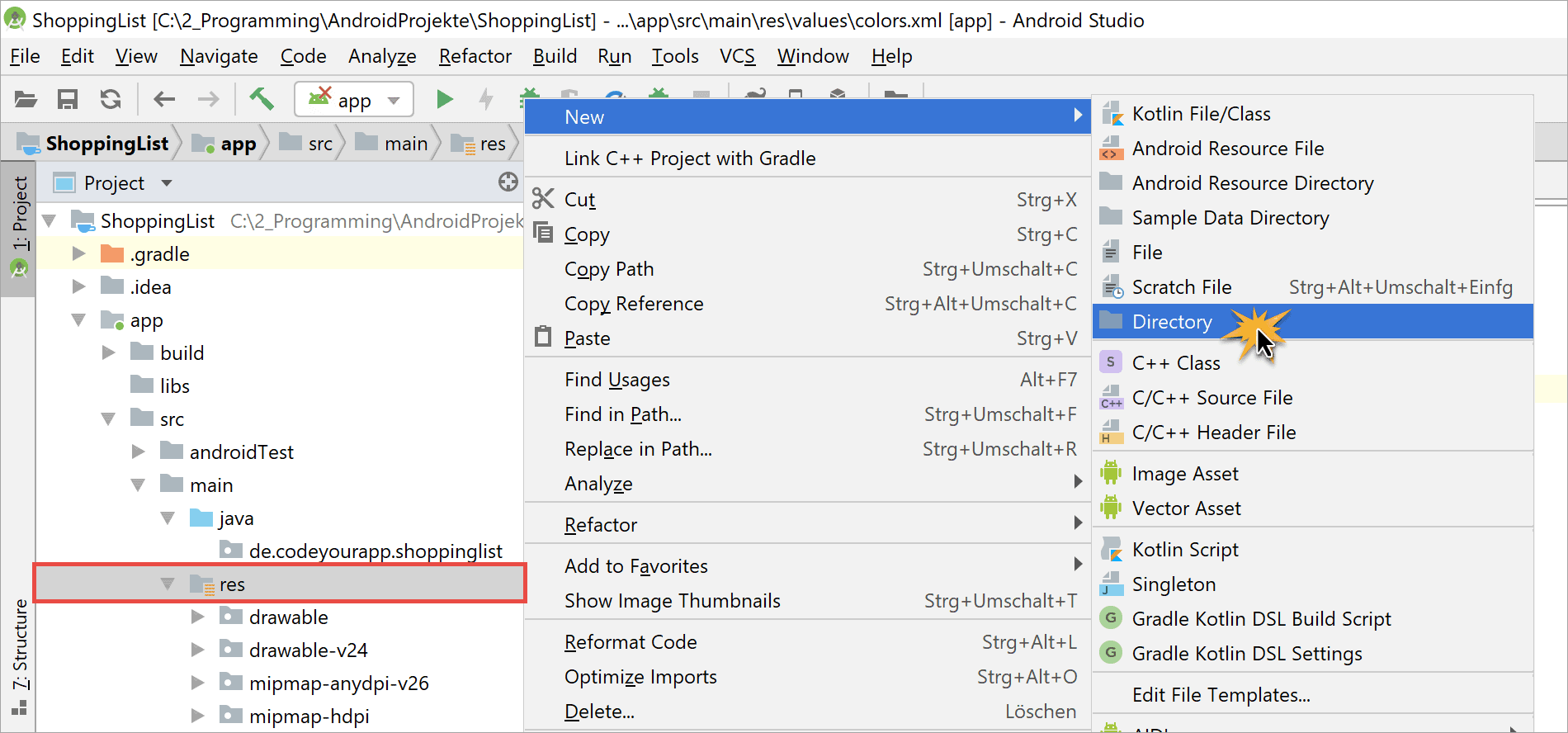Click the Apply Changes lightning icon
1568x733 pixels.
click(486, 100)
